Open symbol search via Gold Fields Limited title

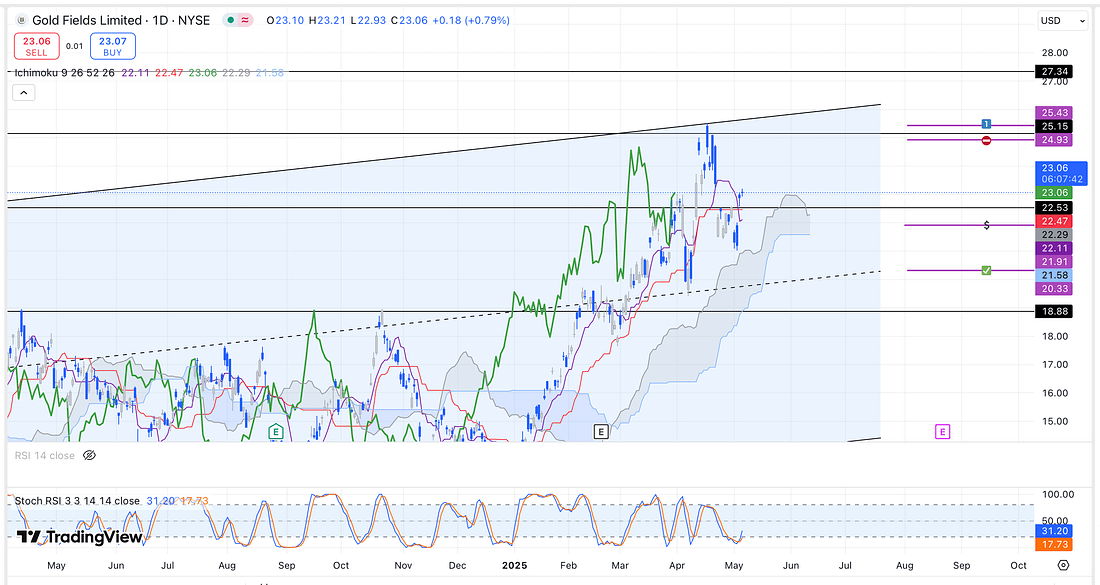click(x=87, y=20)
